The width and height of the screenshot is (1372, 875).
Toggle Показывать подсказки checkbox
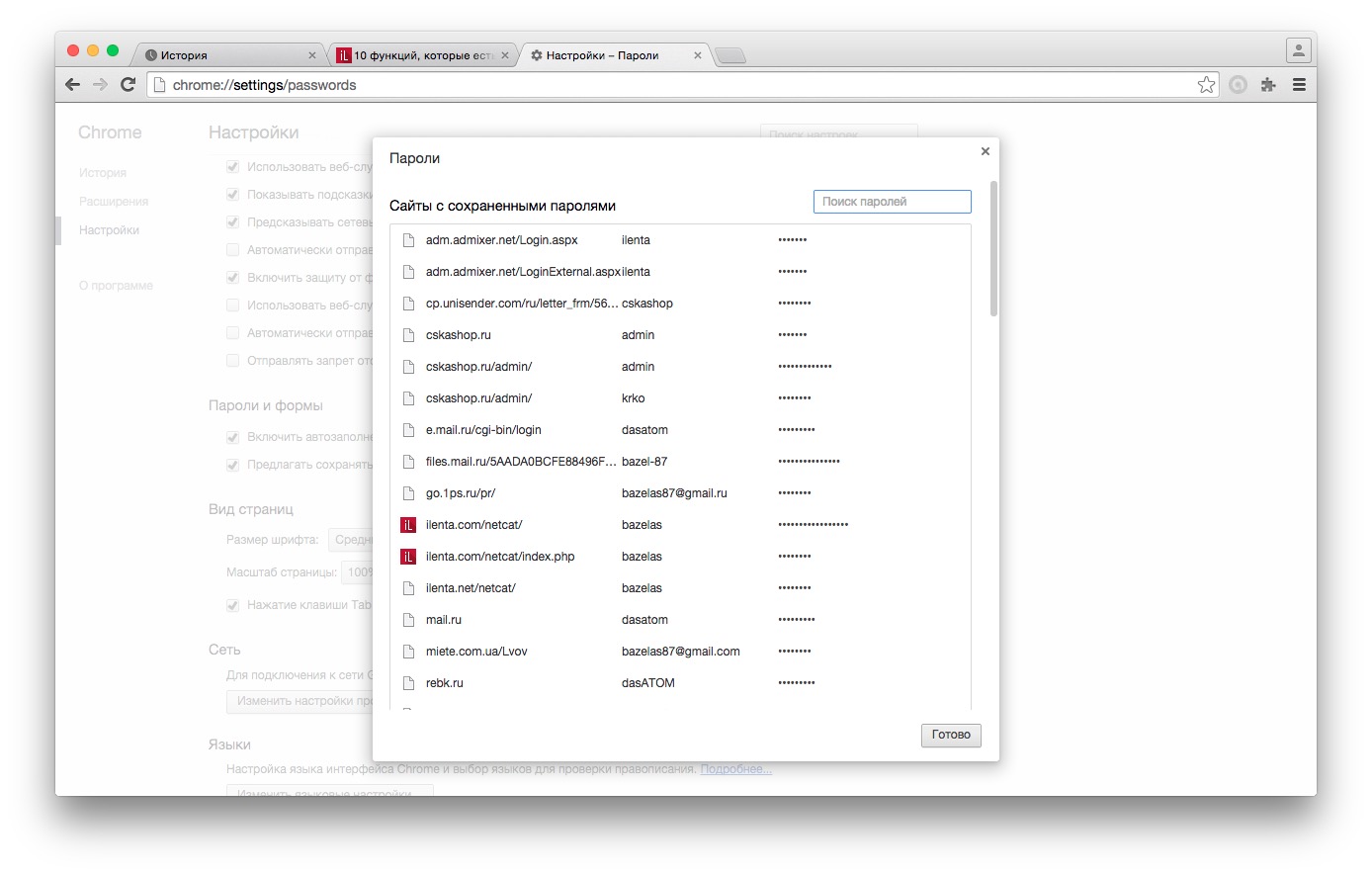(233, 195)
